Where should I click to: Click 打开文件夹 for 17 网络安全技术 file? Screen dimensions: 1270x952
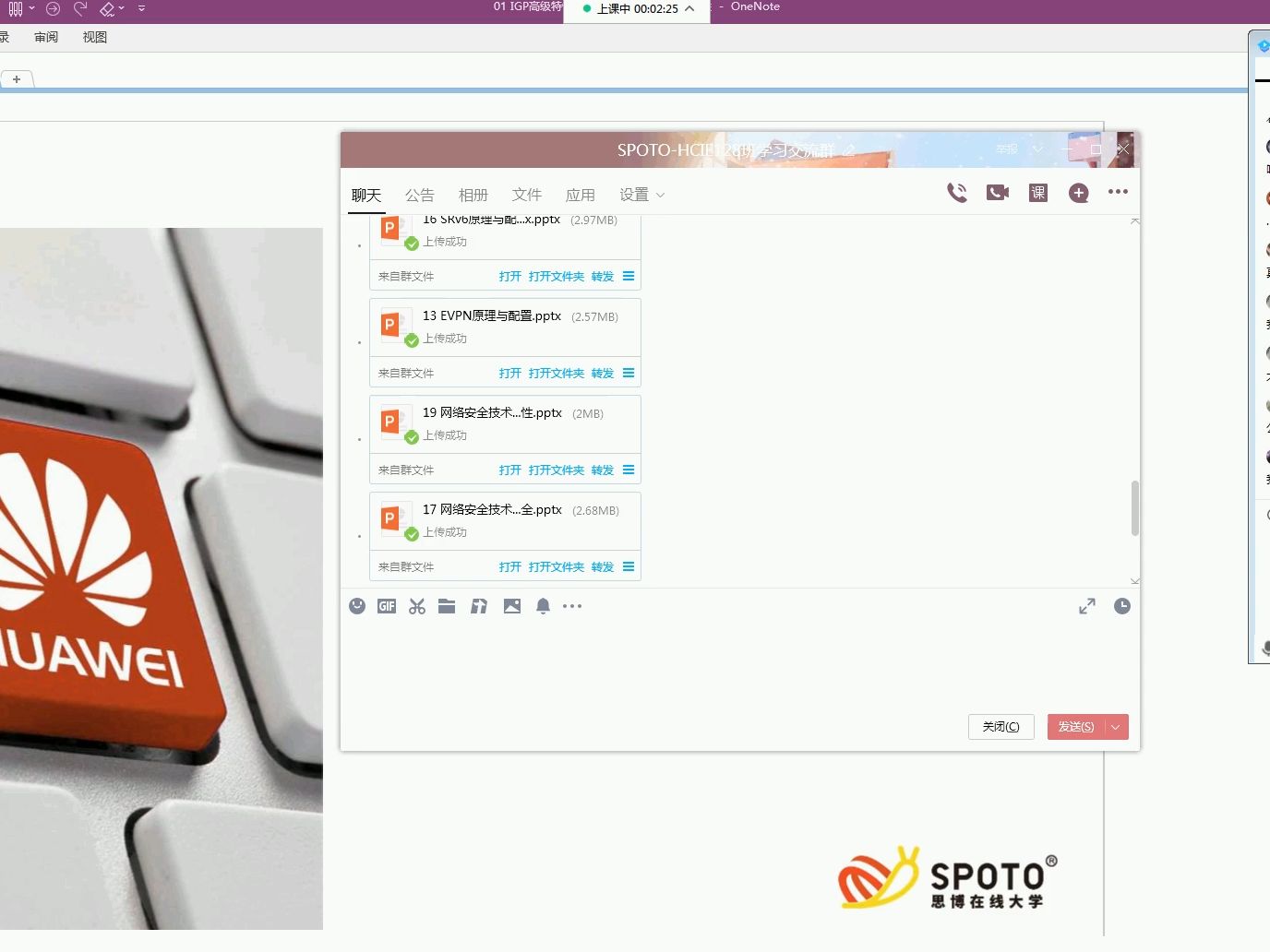point(557,566)
